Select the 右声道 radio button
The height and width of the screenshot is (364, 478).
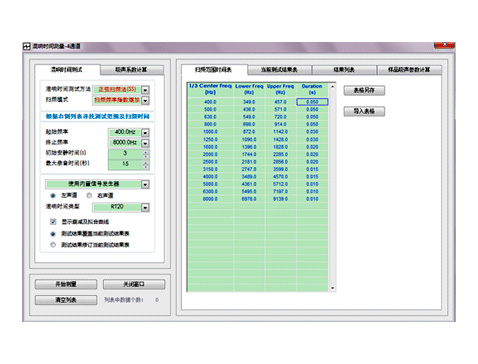click(89, 196)
